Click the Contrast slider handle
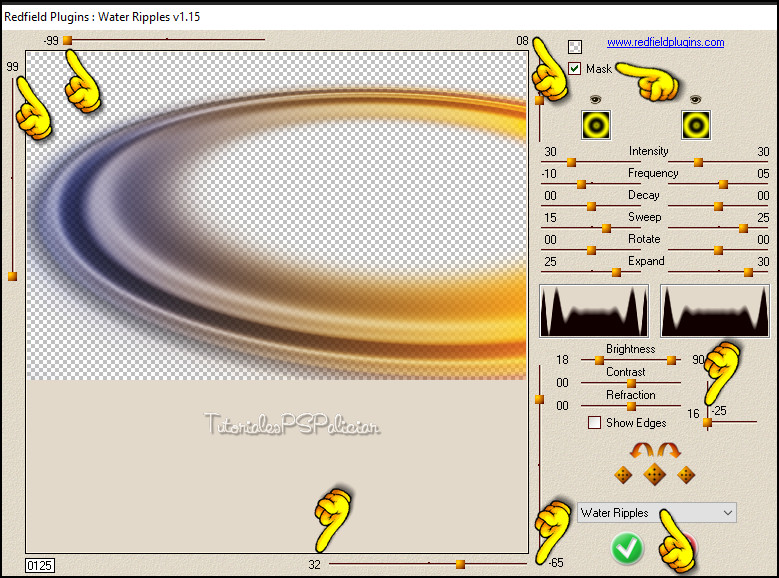Screen dimensions: 779x578 tap(631, 383)
